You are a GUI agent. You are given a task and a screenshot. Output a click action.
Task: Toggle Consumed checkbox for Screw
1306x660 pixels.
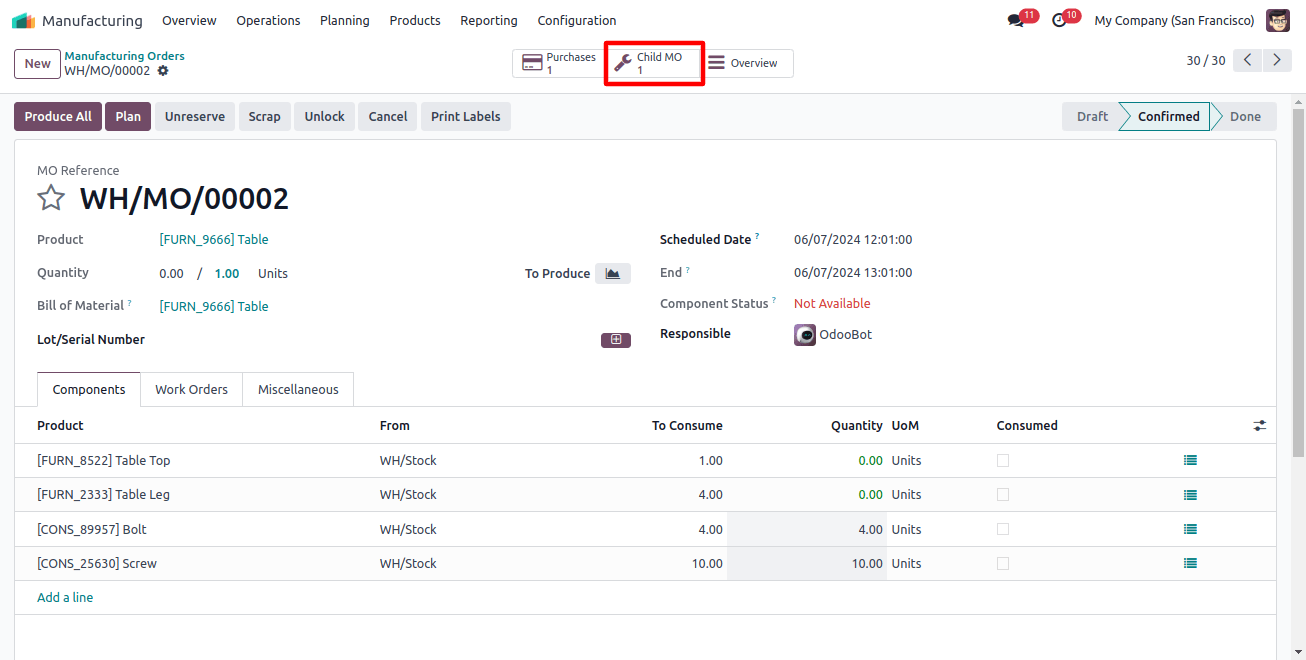(x=1003, y=564)
